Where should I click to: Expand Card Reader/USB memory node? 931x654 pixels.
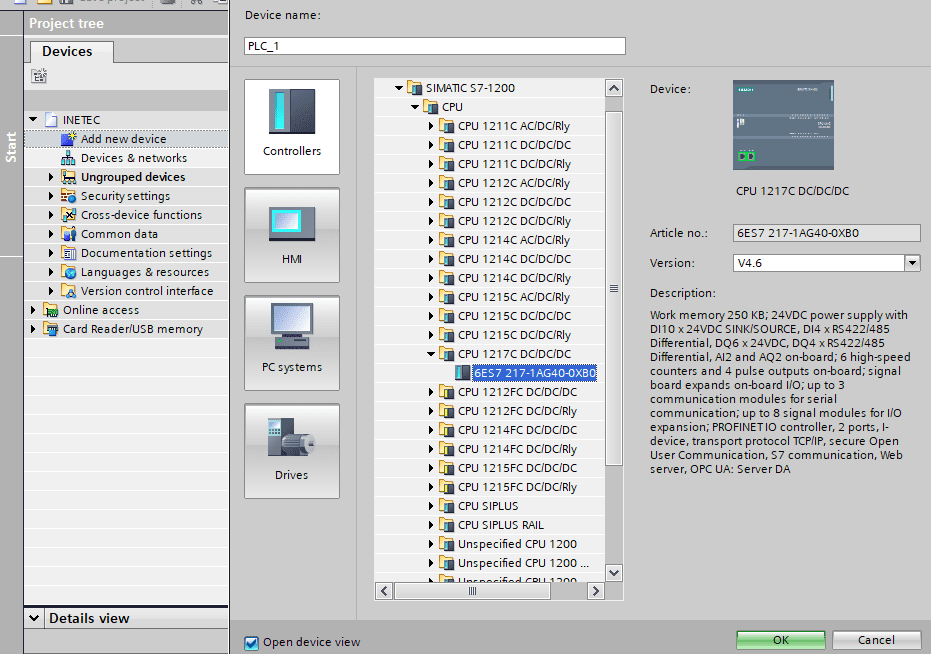pyautogui.click(x=33, y=329)
